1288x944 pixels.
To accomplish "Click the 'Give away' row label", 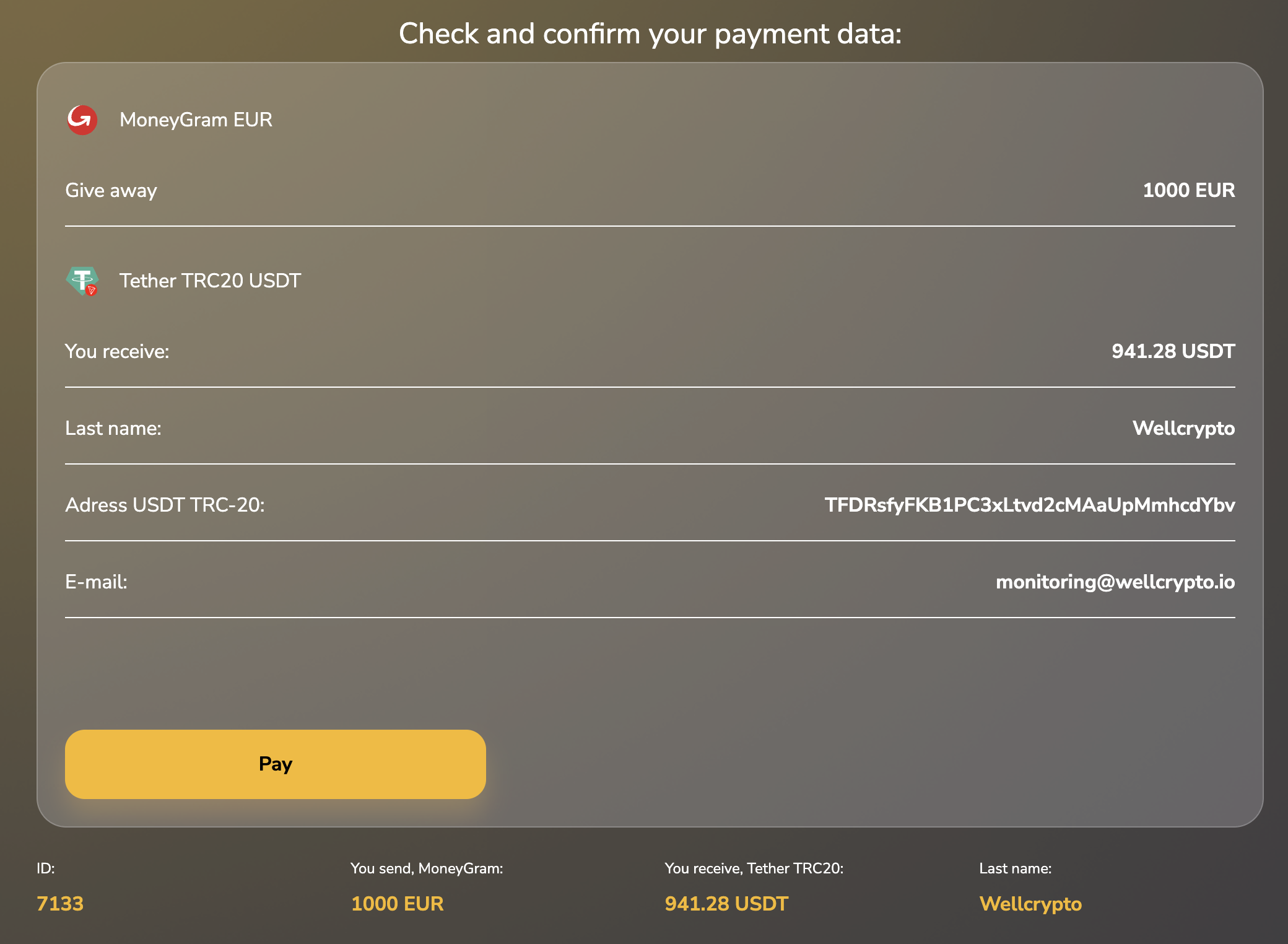I will [x=111, y=190].
